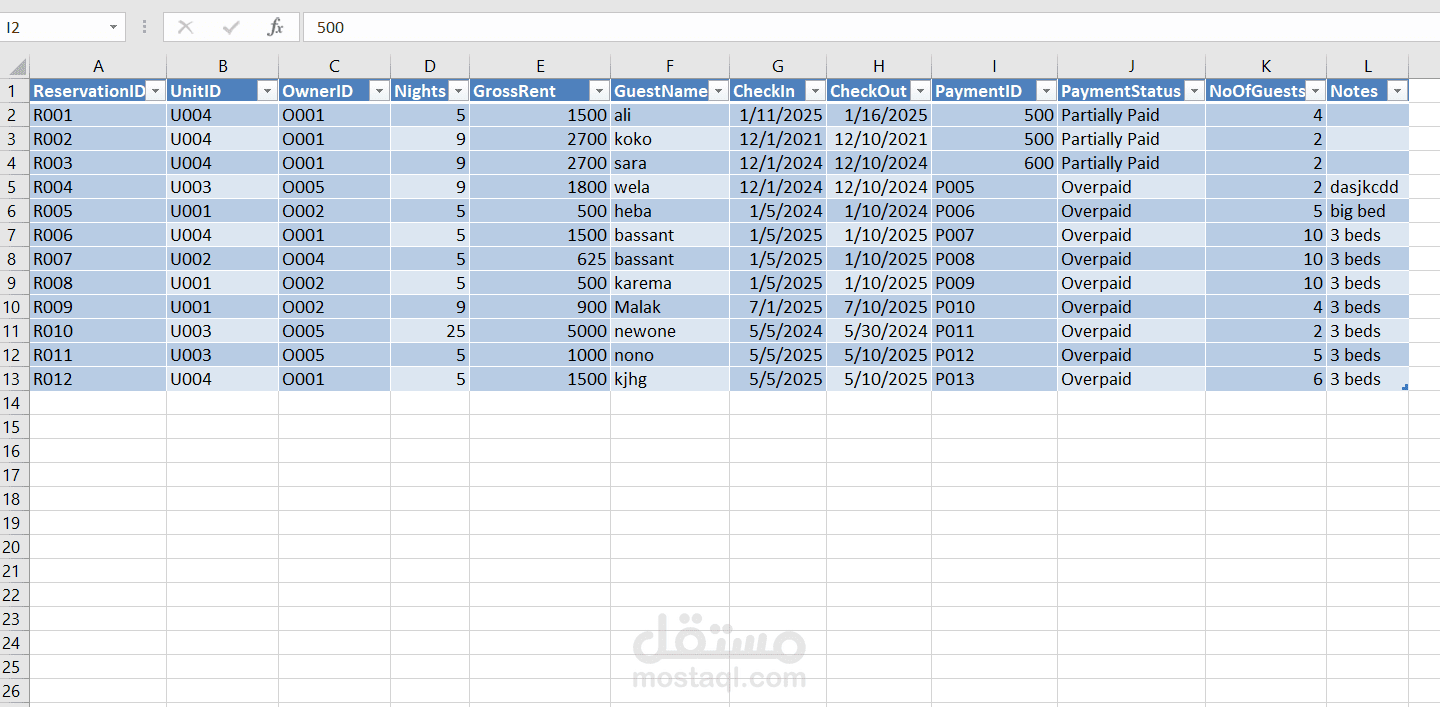Open the Nights filter dropdown button
Viewport: 1440px width, 707px height.
click(x=457, y=91)
